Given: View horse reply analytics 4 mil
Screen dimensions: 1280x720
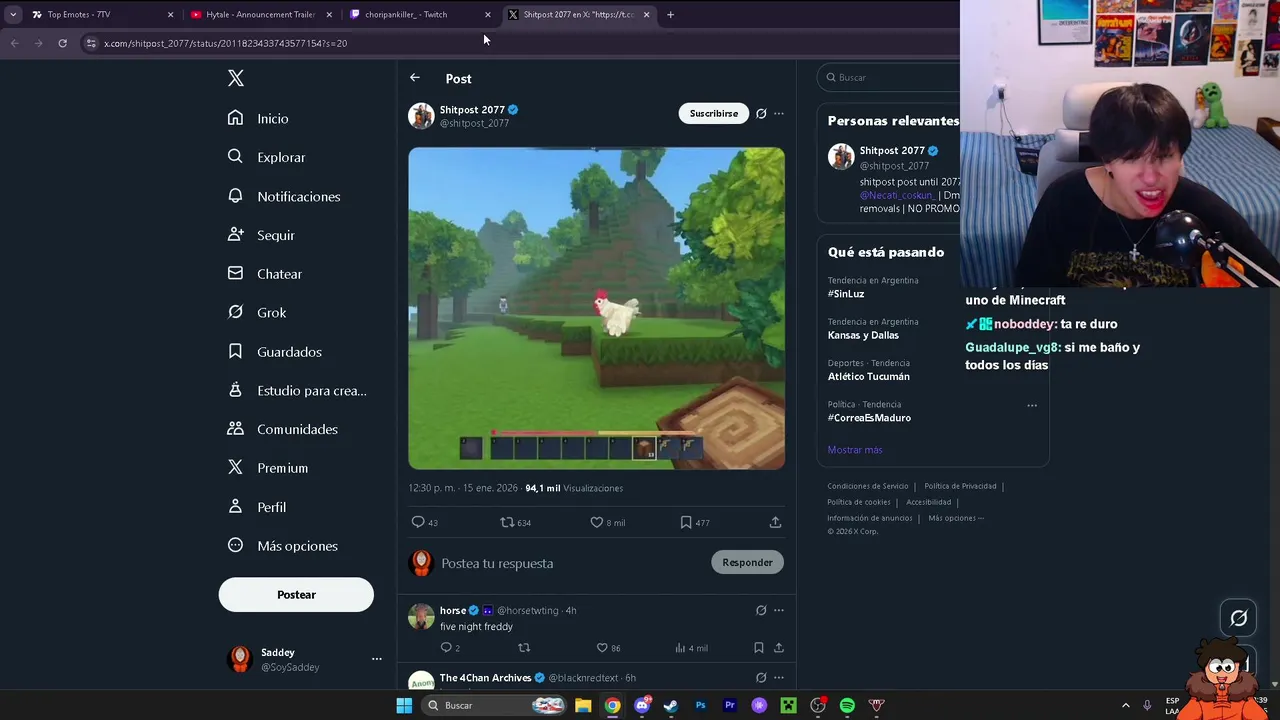Looking at the screenshot, I should tap(691, 647).
